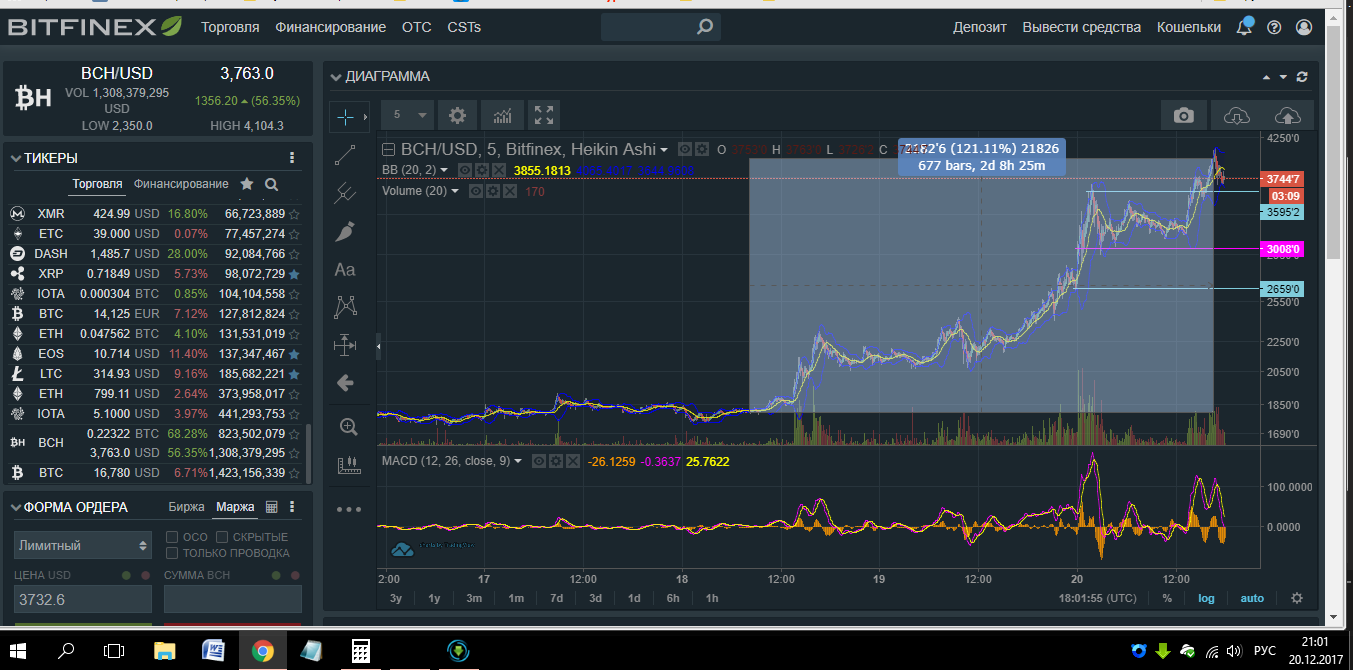Image resolution: width=1353 pixels, height=670 pixels.
Task: Open the CSTs menu
Action: click(x=464, y=27)
